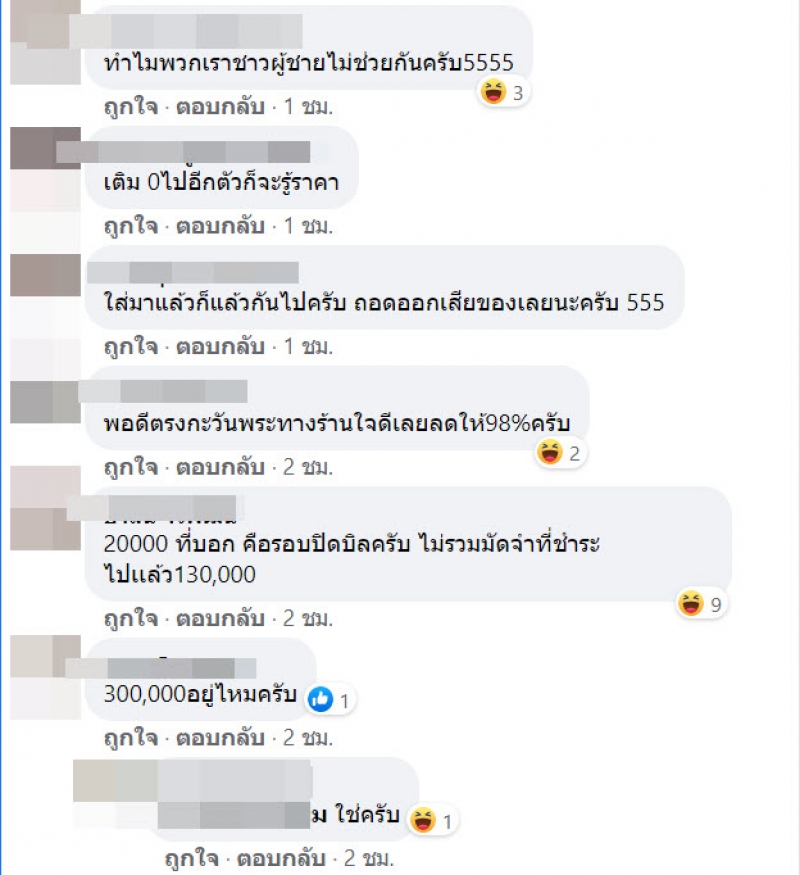
Task: Open the first commenter's profile picture
Action: coord(45,42)
